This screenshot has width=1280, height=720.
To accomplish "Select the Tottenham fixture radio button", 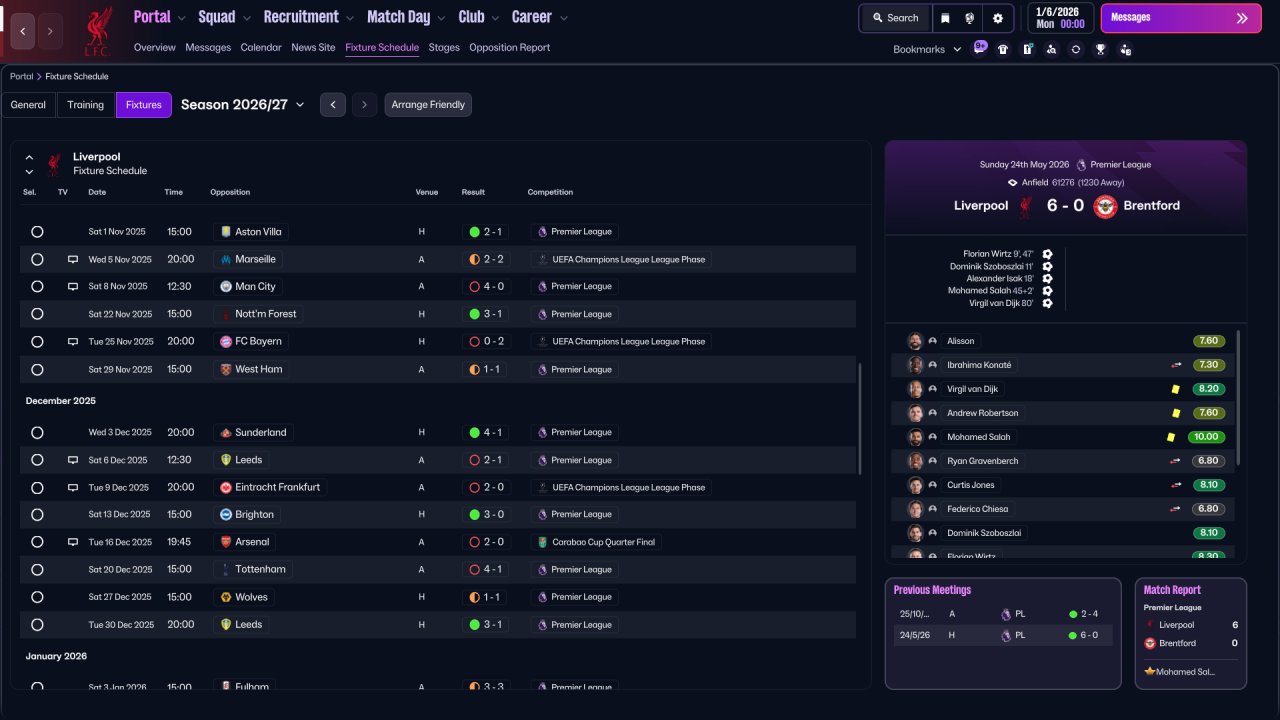I will 37,569.
